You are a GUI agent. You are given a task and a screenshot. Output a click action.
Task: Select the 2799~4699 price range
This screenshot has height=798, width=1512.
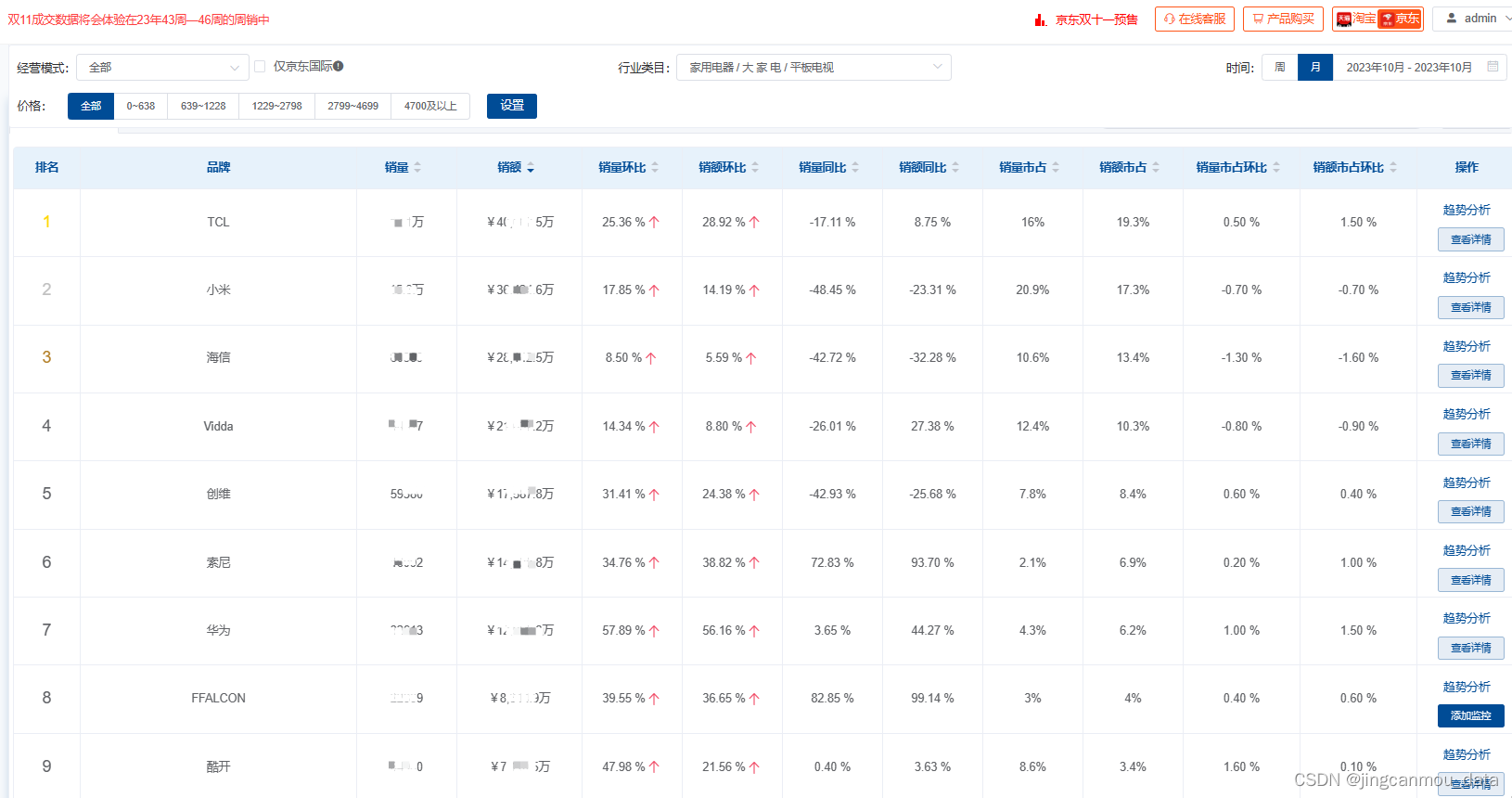point(352,106)
